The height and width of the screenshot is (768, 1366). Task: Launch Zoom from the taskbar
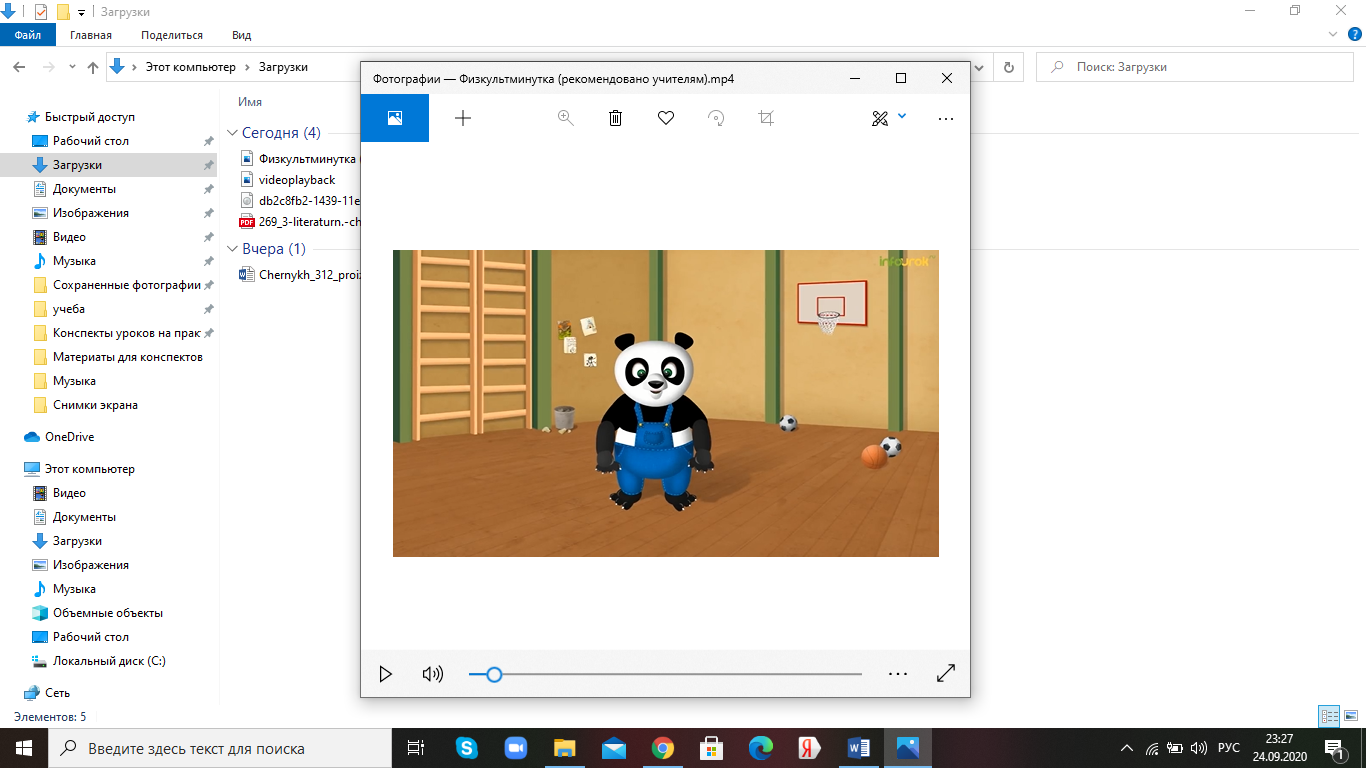tap(516, 748)
